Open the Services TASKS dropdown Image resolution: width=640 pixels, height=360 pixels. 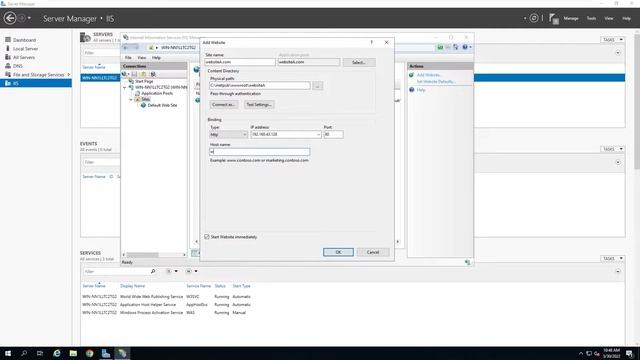coord(612,258)
